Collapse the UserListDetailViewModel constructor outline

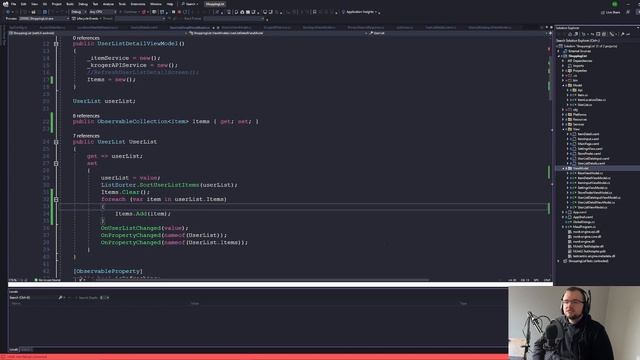pyautogui.click(x=56, y=44)
